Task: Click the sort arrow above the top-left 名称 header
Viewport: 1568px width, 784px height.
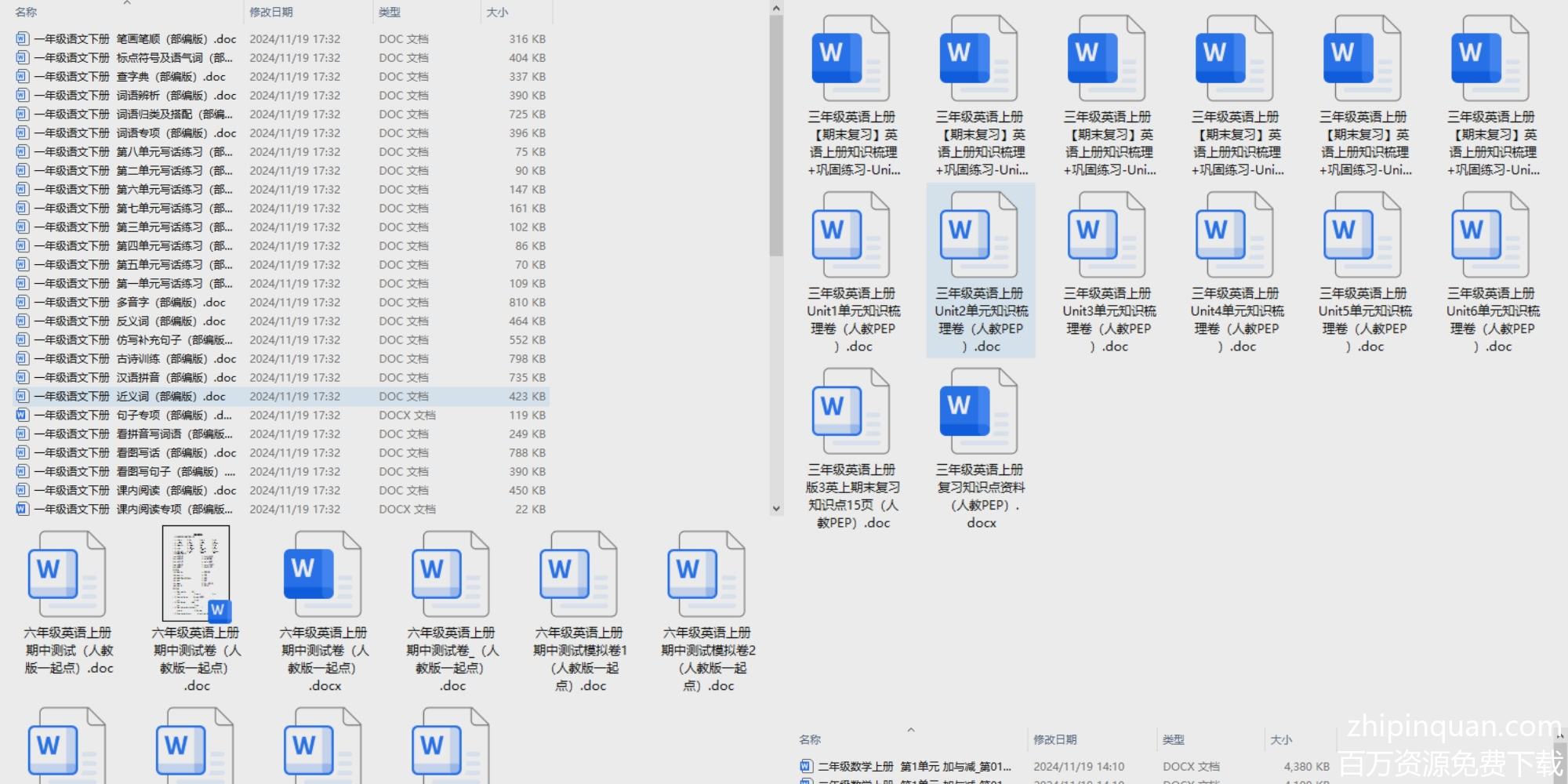Action: (127, 4)
